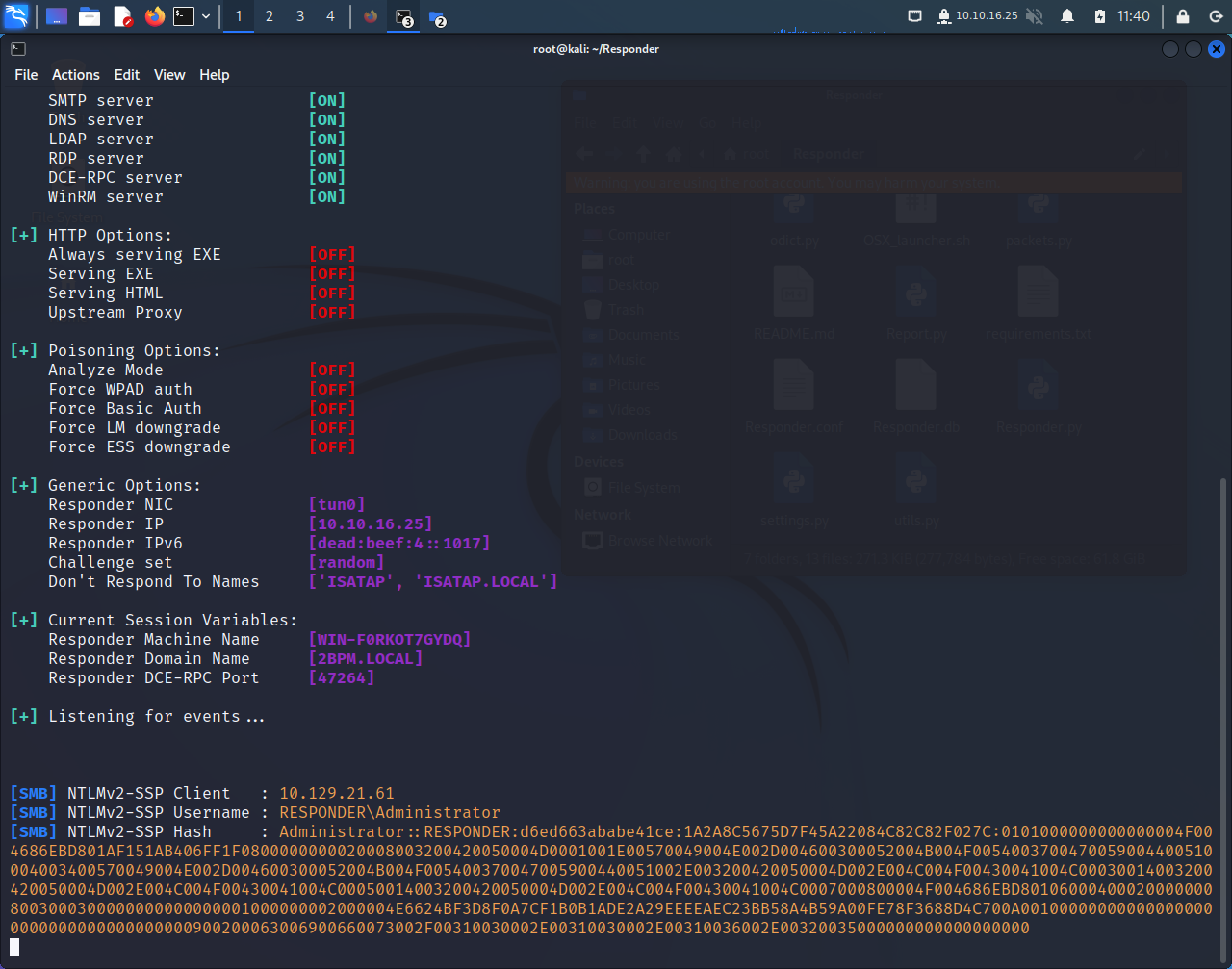Click the IPv6 value "[dead:beef:4::1017]"
The height and width of the screenshot is (969, 1232).
(x=399, y=544)
